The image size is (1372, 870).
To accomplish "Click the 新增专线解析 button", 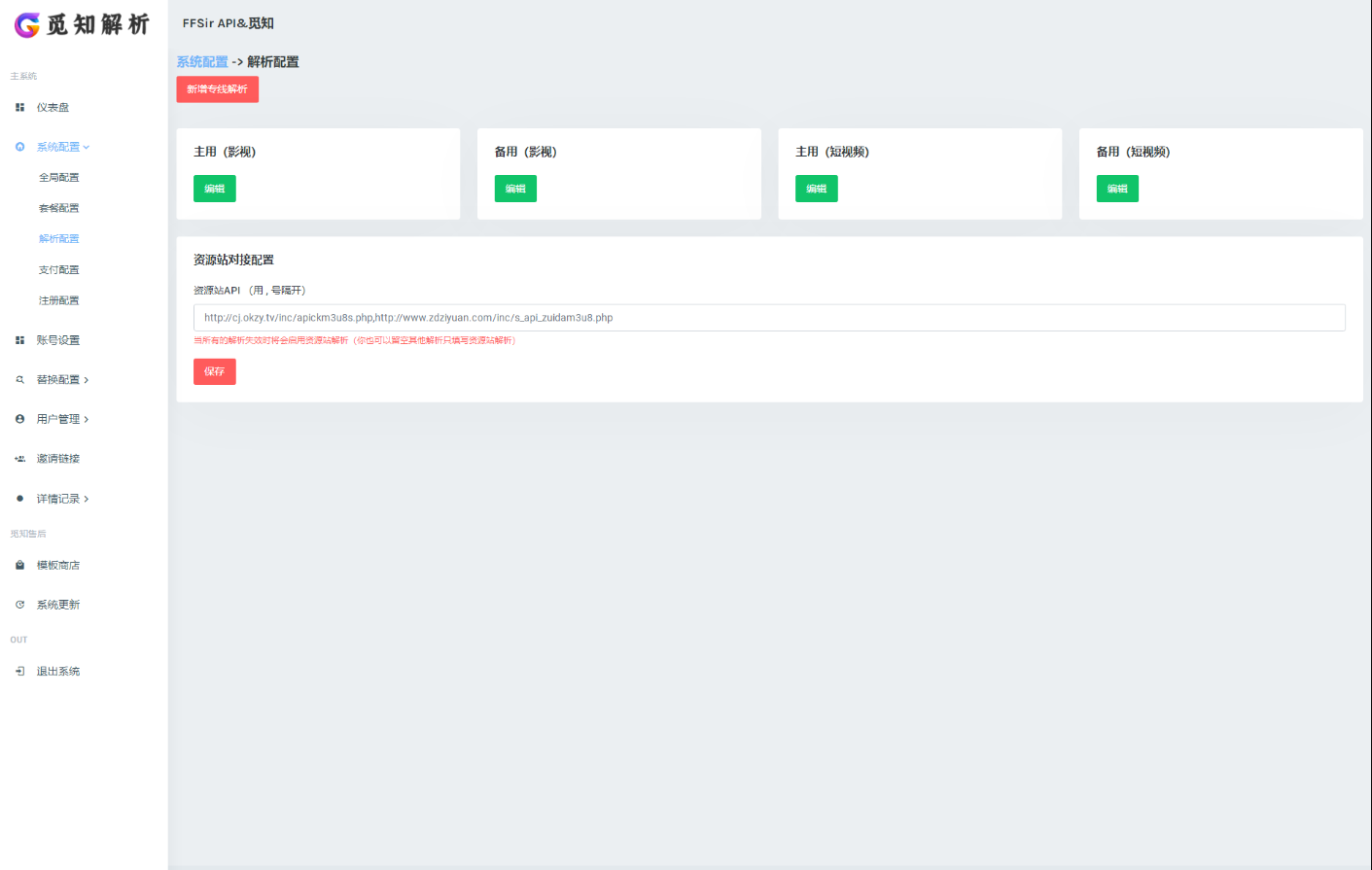I will (x=218, y=89).
